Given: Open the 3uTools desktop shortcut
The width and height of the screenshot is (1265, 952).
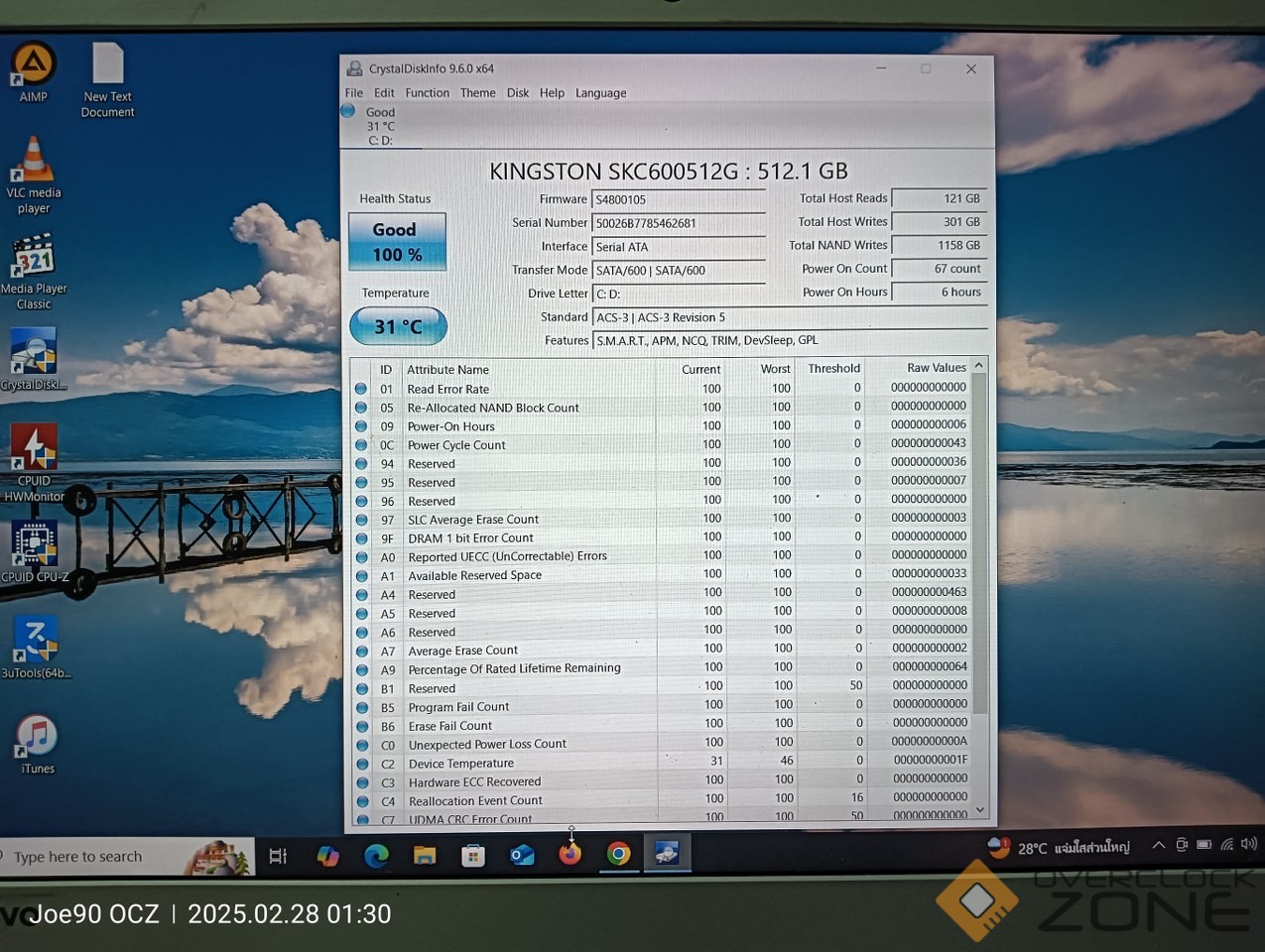Looking at the screenshot, I should pyautogui.click(x=36, y=647).
